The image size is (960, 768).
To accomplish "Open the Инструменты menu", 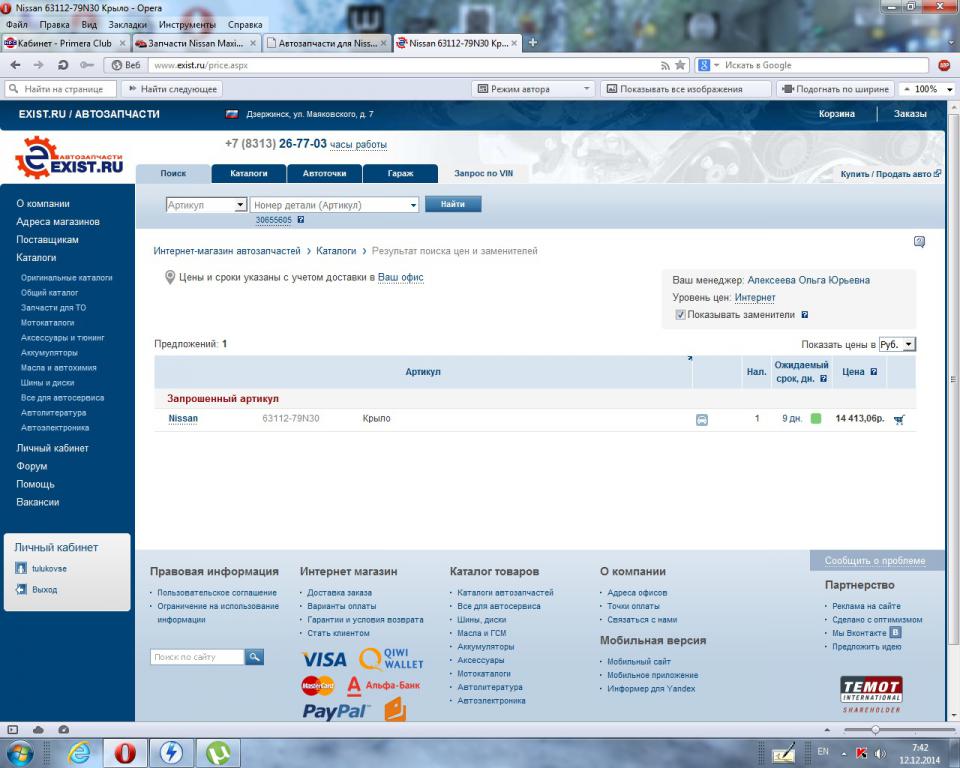I will 187,24.
